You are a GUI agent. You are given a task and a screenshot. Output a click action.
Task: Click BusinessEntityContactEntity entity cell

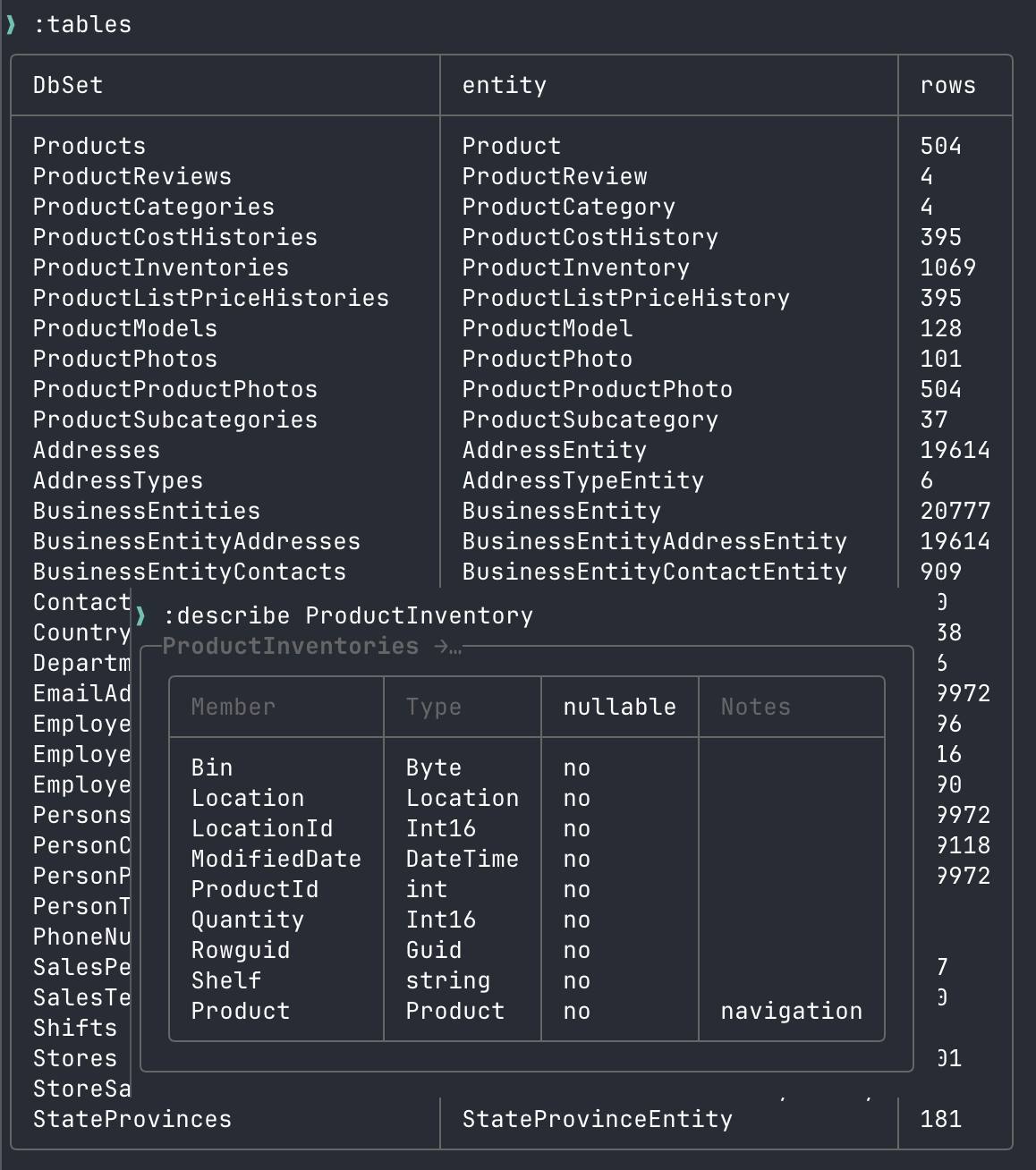pyautogui.click(x=655, y=572)
